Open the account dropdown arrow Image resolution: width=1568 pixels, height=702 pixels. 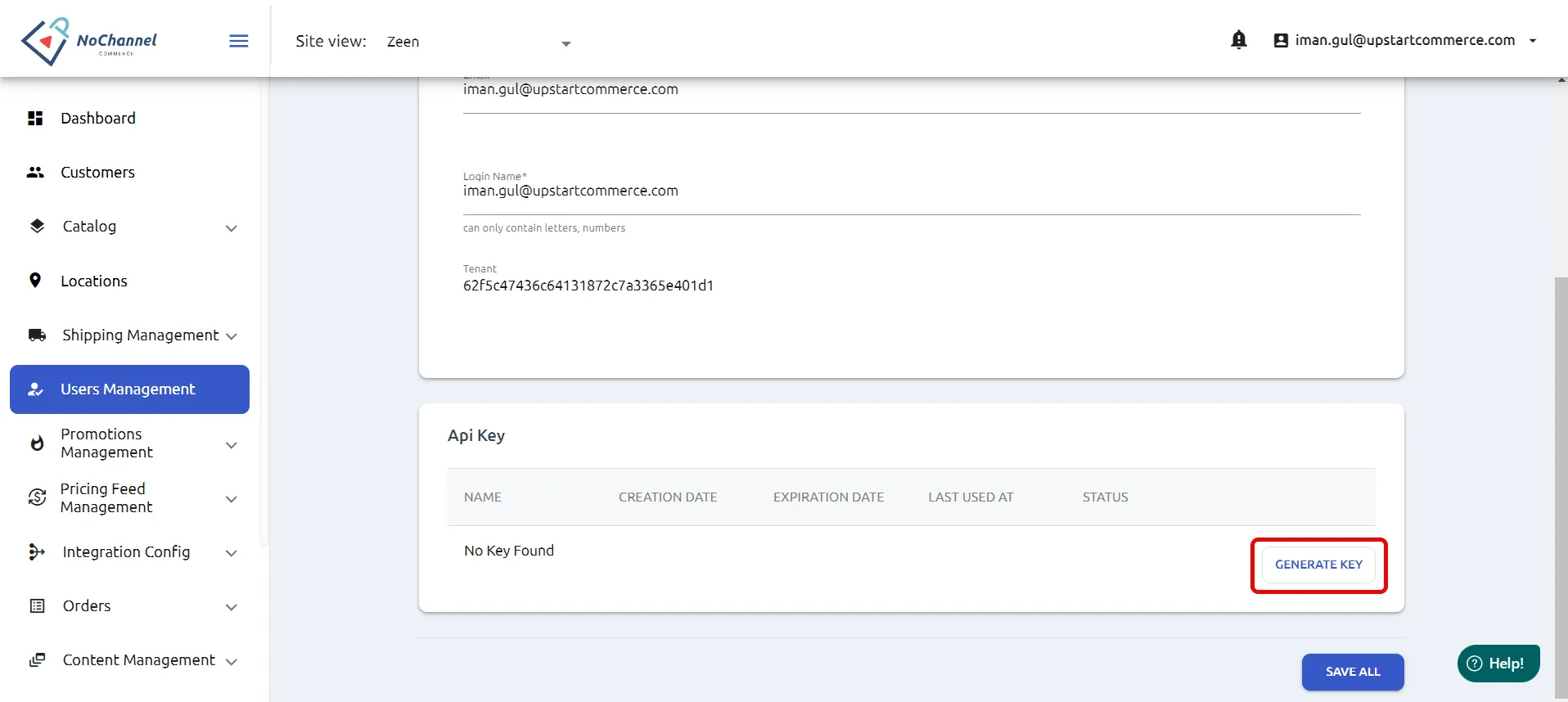click(1533, 40)
